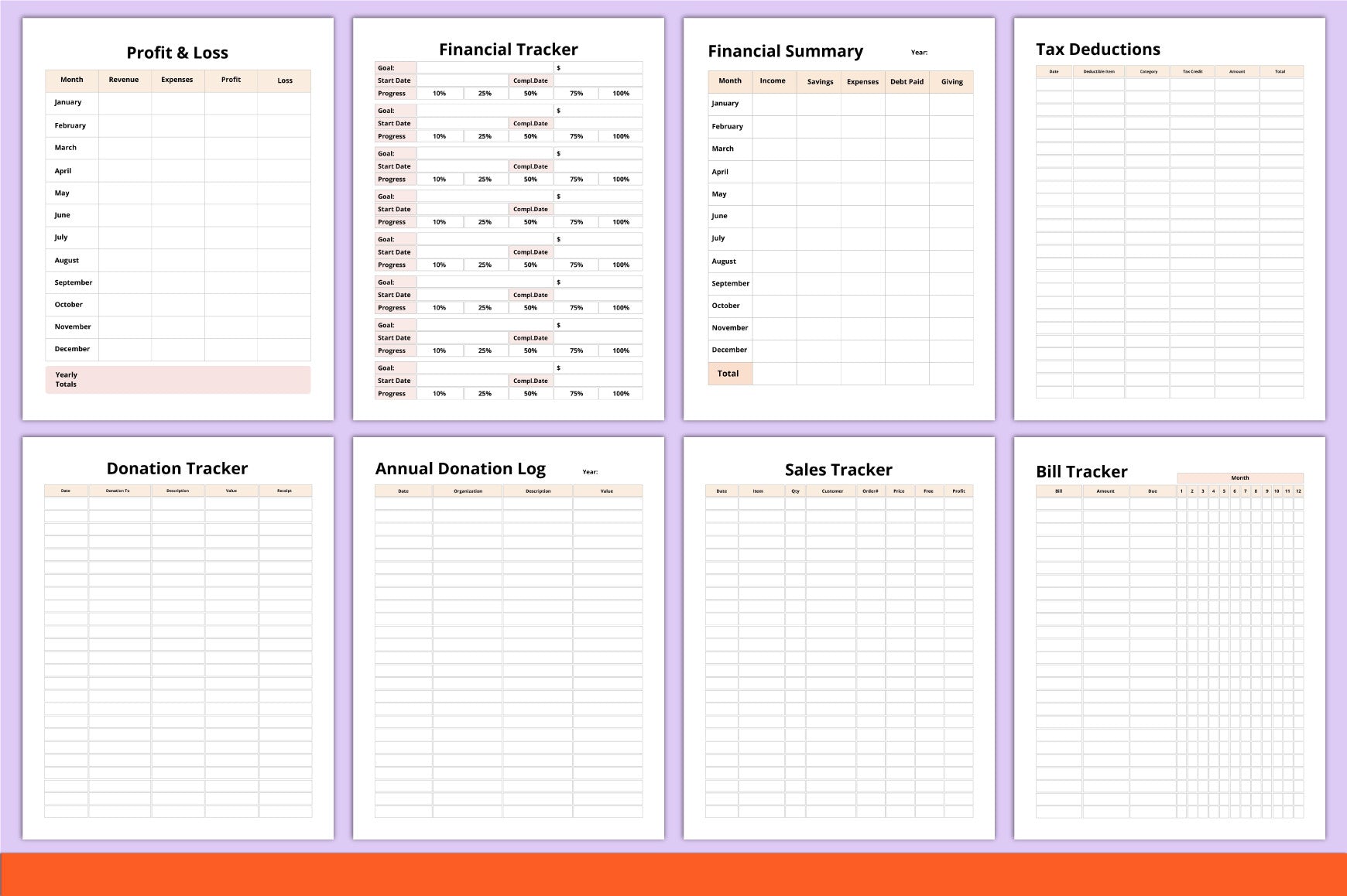Select the November row in Financial Summary

point(841,328)
